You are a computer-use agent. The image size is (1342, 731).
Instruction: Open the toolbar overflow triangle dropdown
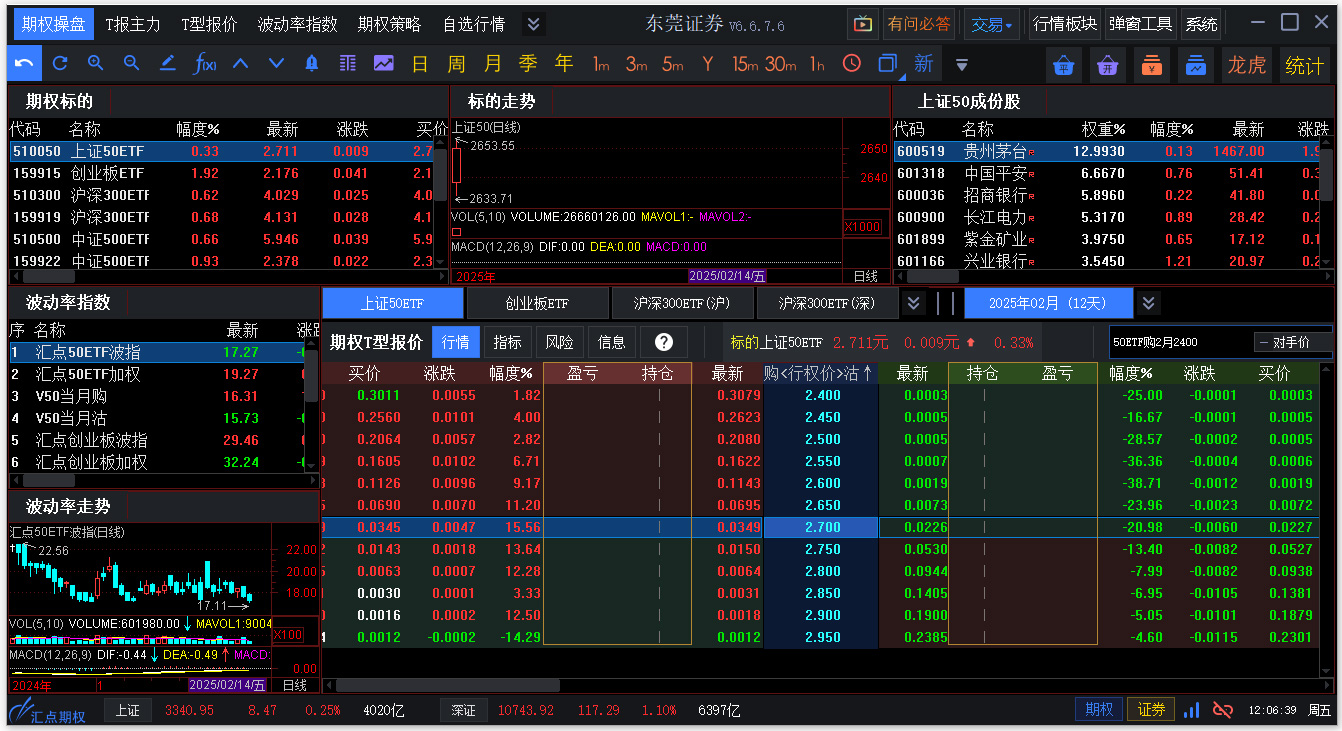(961, 65)
